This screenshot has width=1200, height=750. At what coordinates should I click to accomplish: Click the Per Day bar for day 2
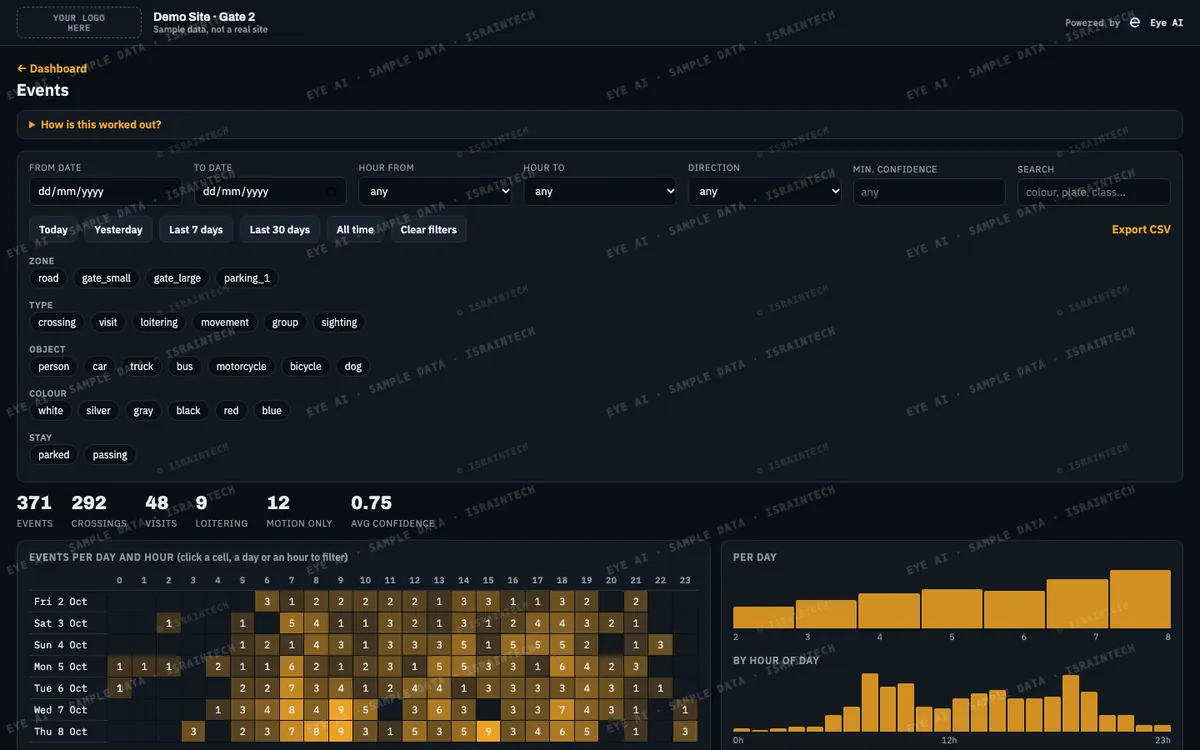click(x=764, y=617)
